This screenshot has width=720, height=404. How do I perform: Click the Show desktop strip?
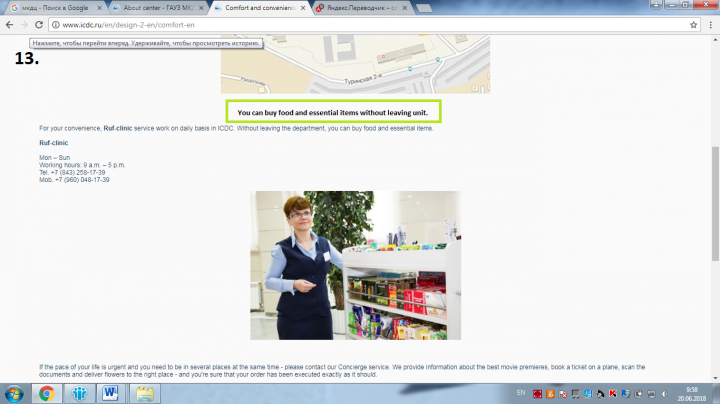(x=716, y=394)
